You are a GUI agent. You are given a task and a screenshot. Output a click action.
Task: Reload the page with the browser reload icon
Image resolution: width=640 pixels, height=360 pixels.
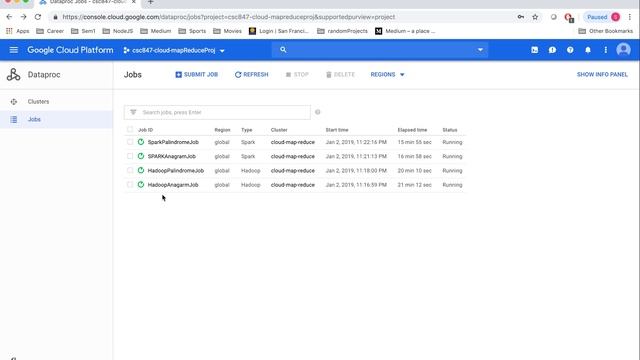[x=38, y=17]
